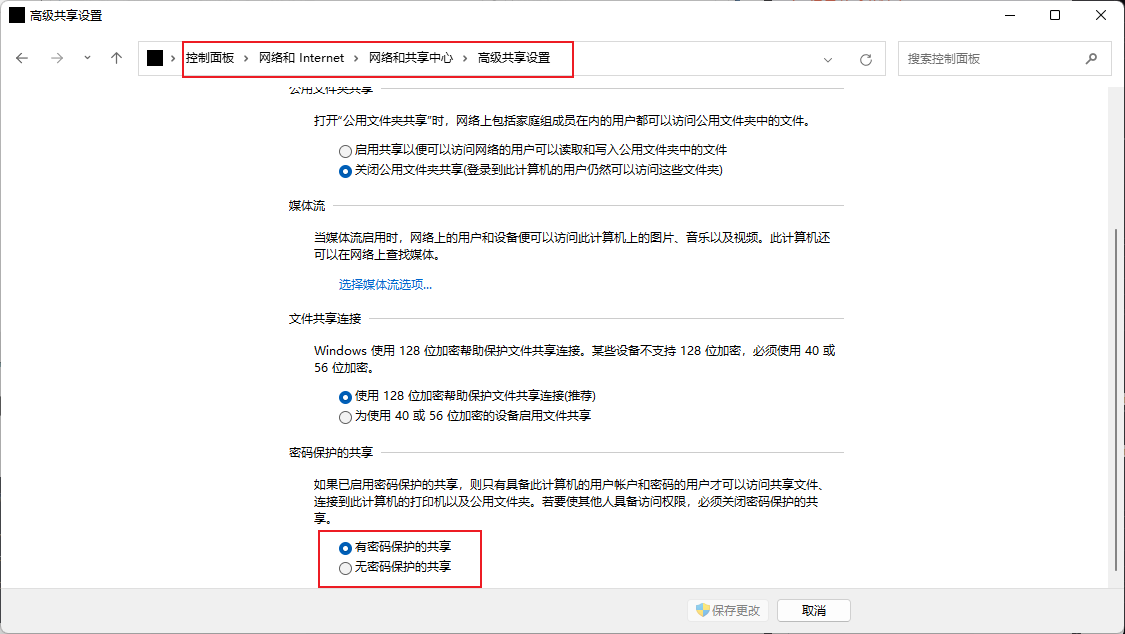Go back with the left arrow
1125x634 pixels.
[x=22, y=58]
